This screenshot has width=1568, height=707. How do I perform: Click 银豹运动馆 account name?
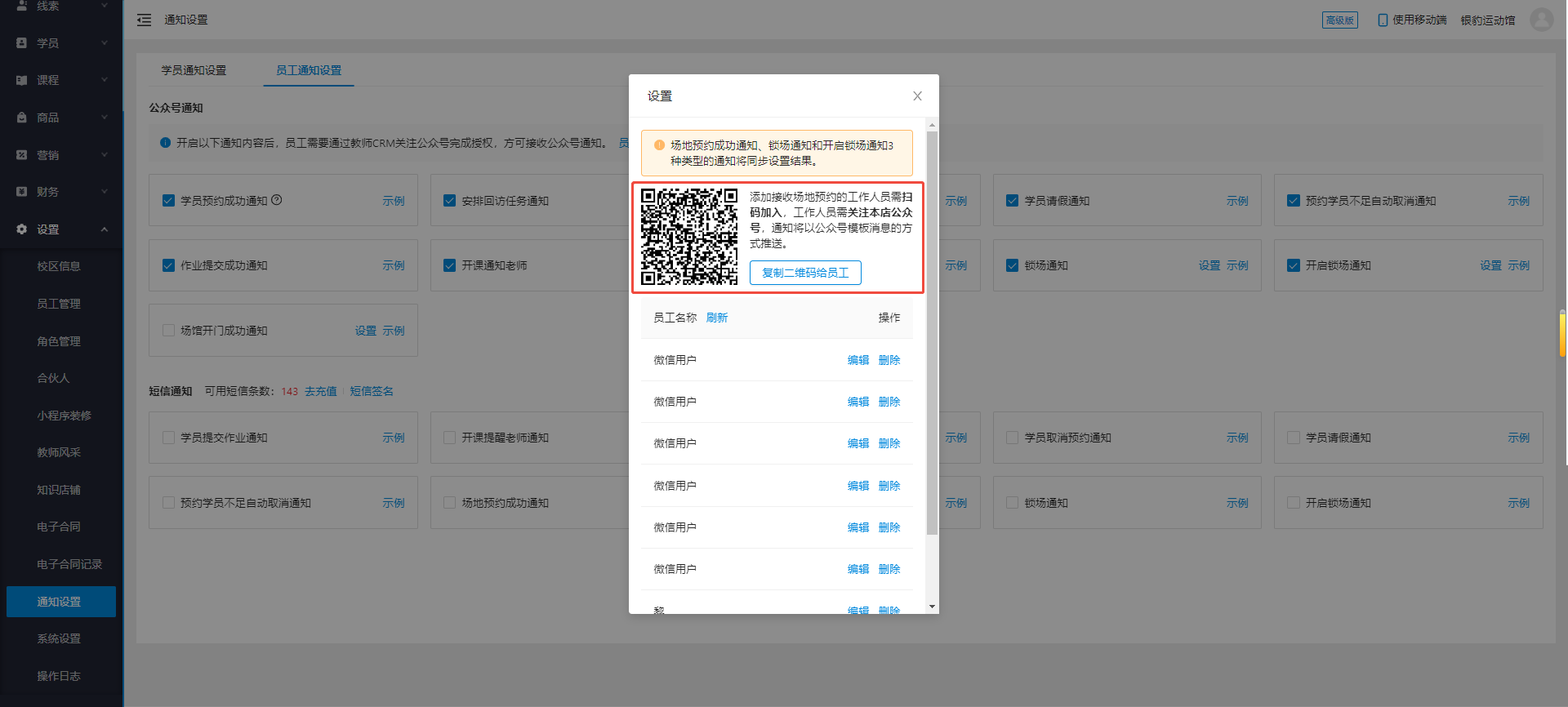(x=1488, y=20)
